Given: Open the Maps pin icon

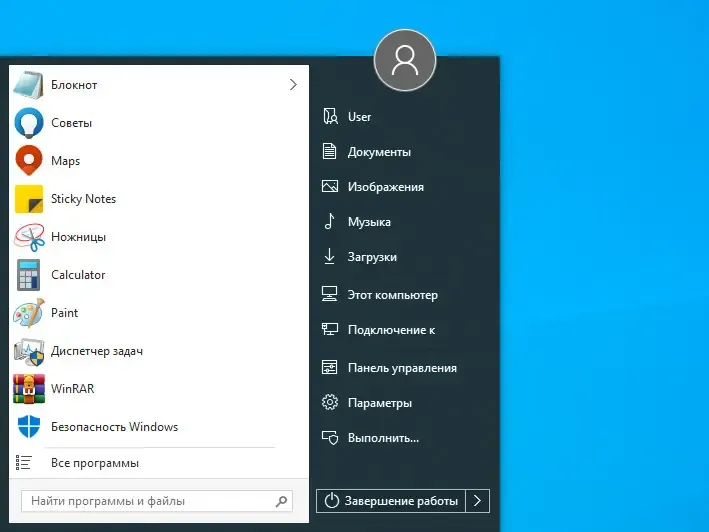Looking at the screenshot, I should [x=29, y=160].
